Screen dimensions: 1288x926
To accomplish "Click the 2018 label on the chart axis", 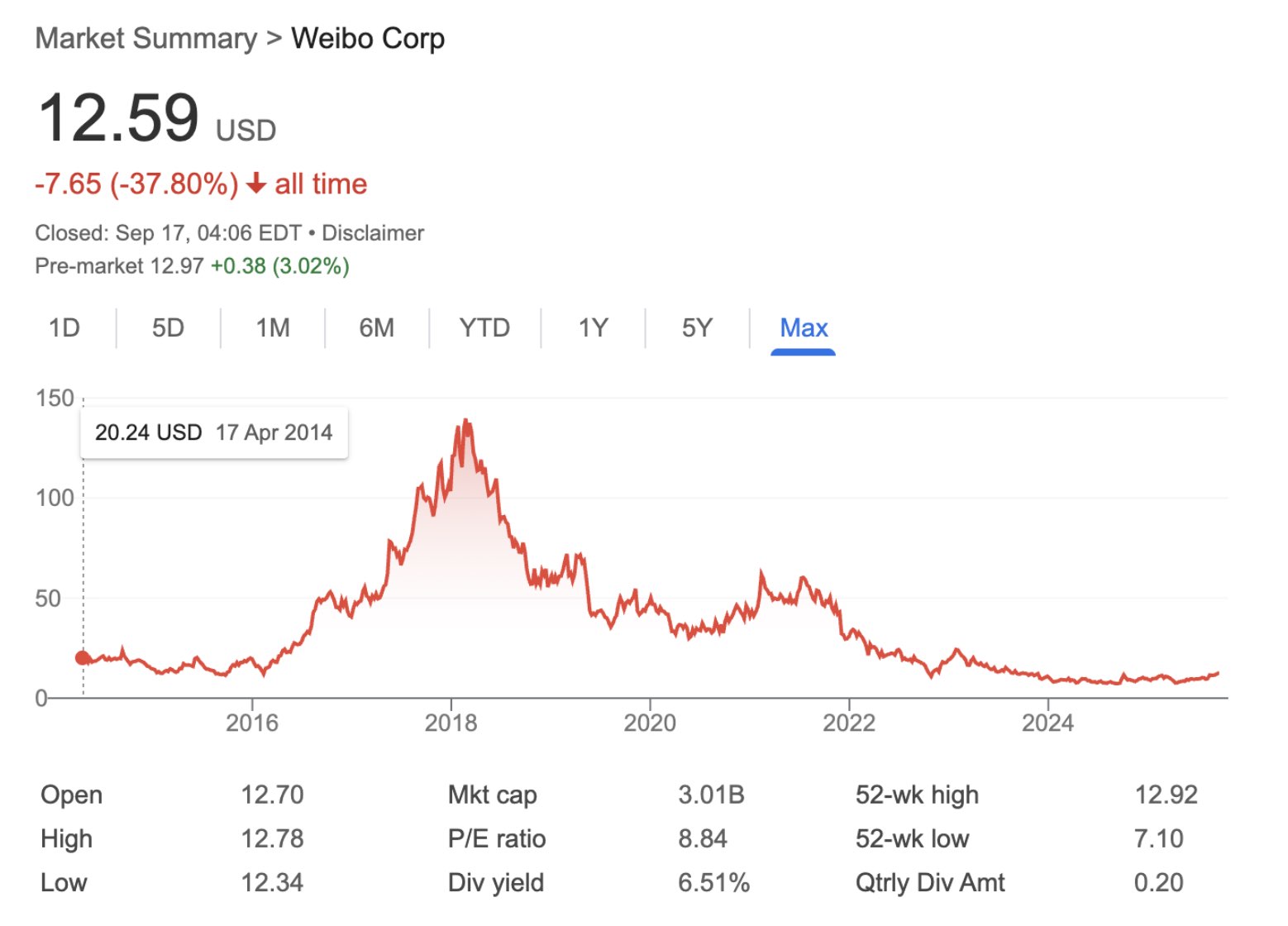I will 451,723.
